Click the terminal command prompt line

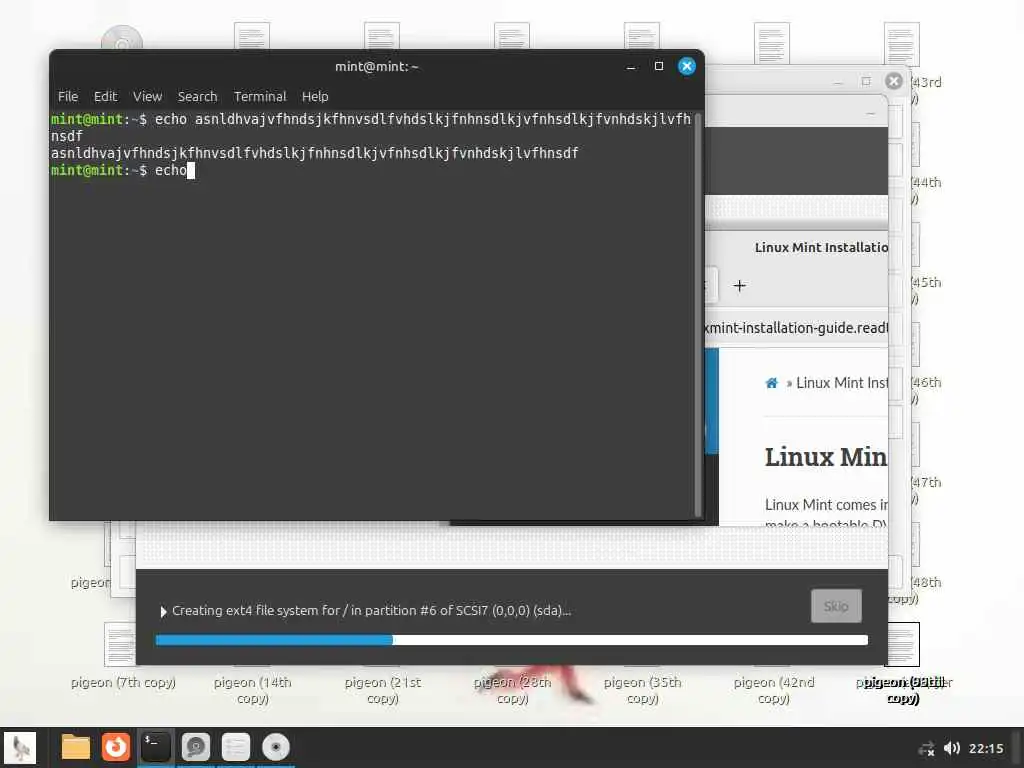[x=123, y=170]
